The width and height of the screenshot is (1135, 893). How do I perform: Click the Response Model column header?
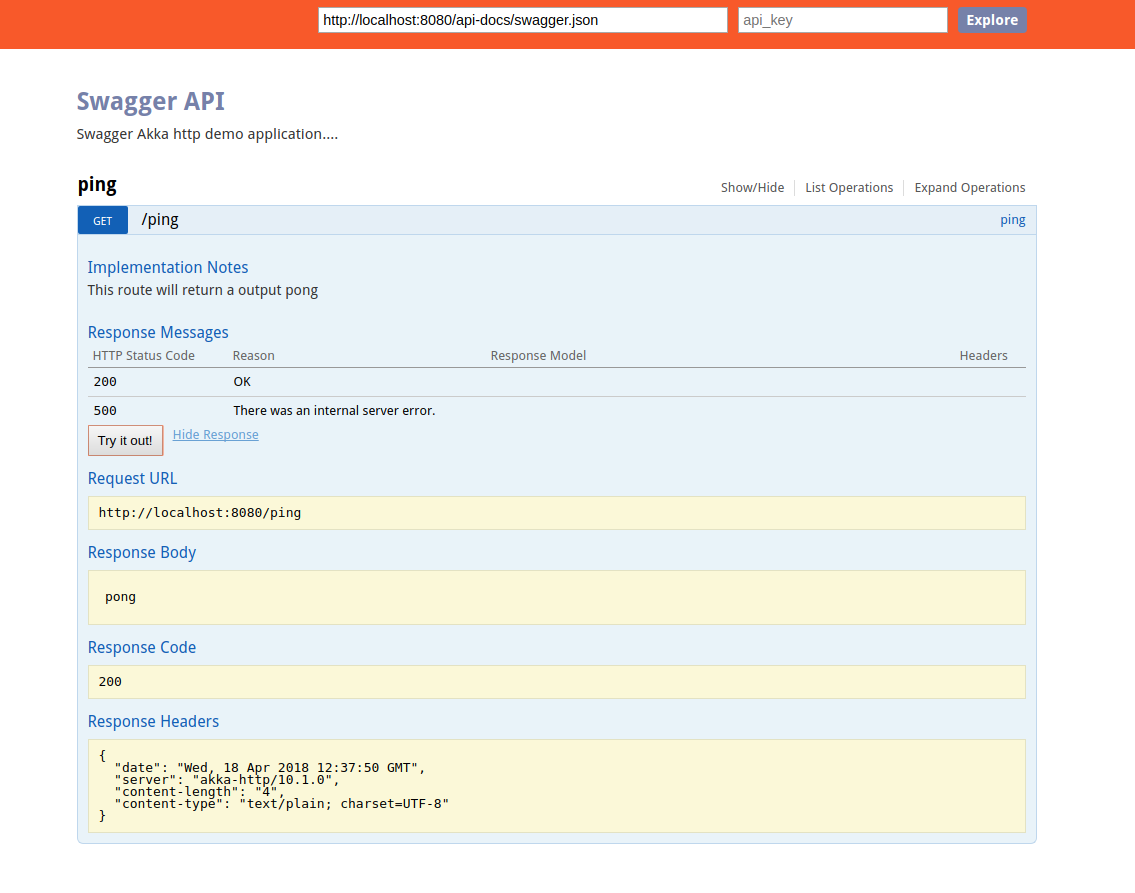(538, 356)
